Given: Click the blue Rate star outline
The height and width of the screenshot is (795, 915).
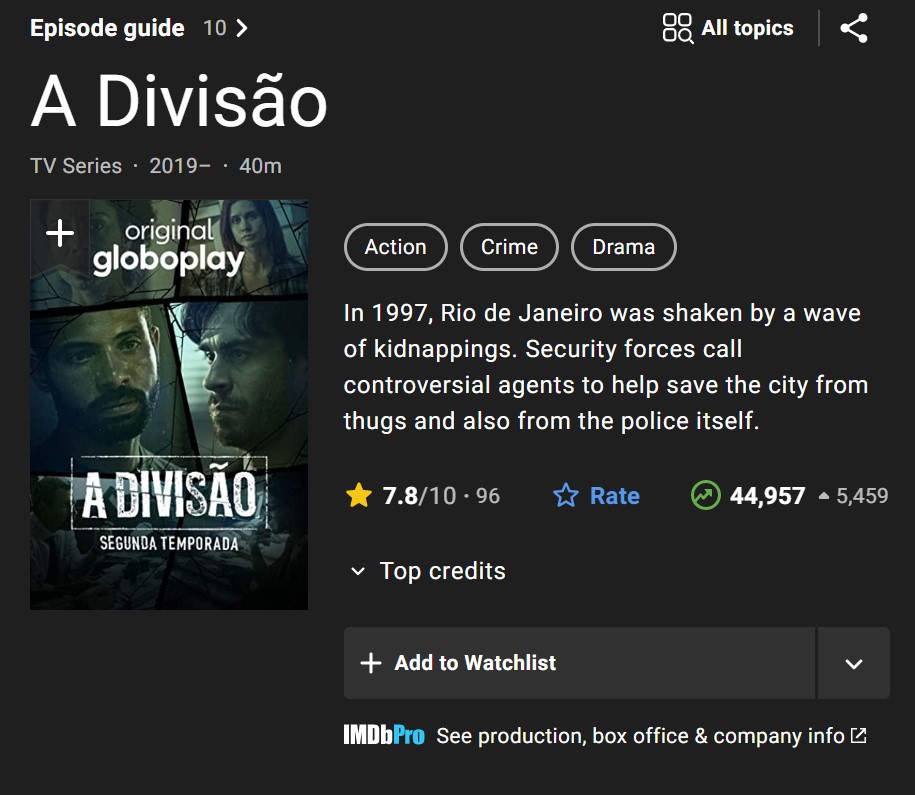Looking at the screenshot, I should tap(565, 496).
